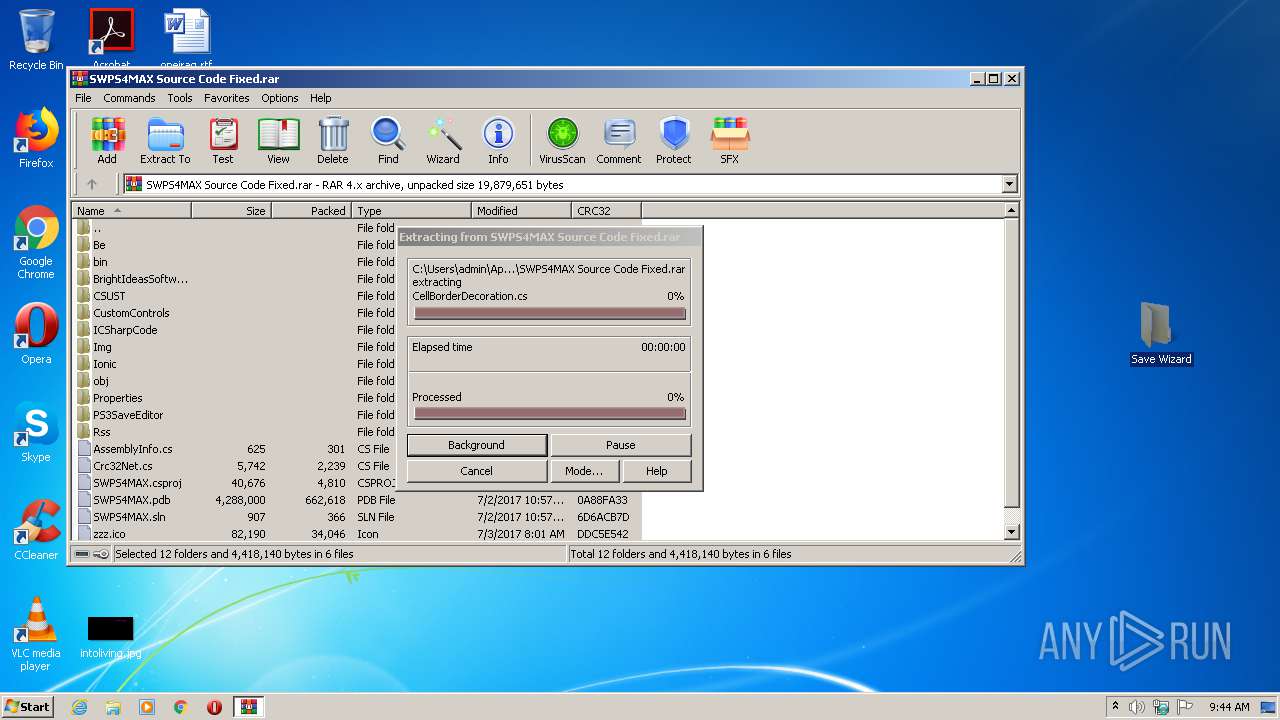Click the View file toolbar icon

pyautogui.click(x=278, y=140)
